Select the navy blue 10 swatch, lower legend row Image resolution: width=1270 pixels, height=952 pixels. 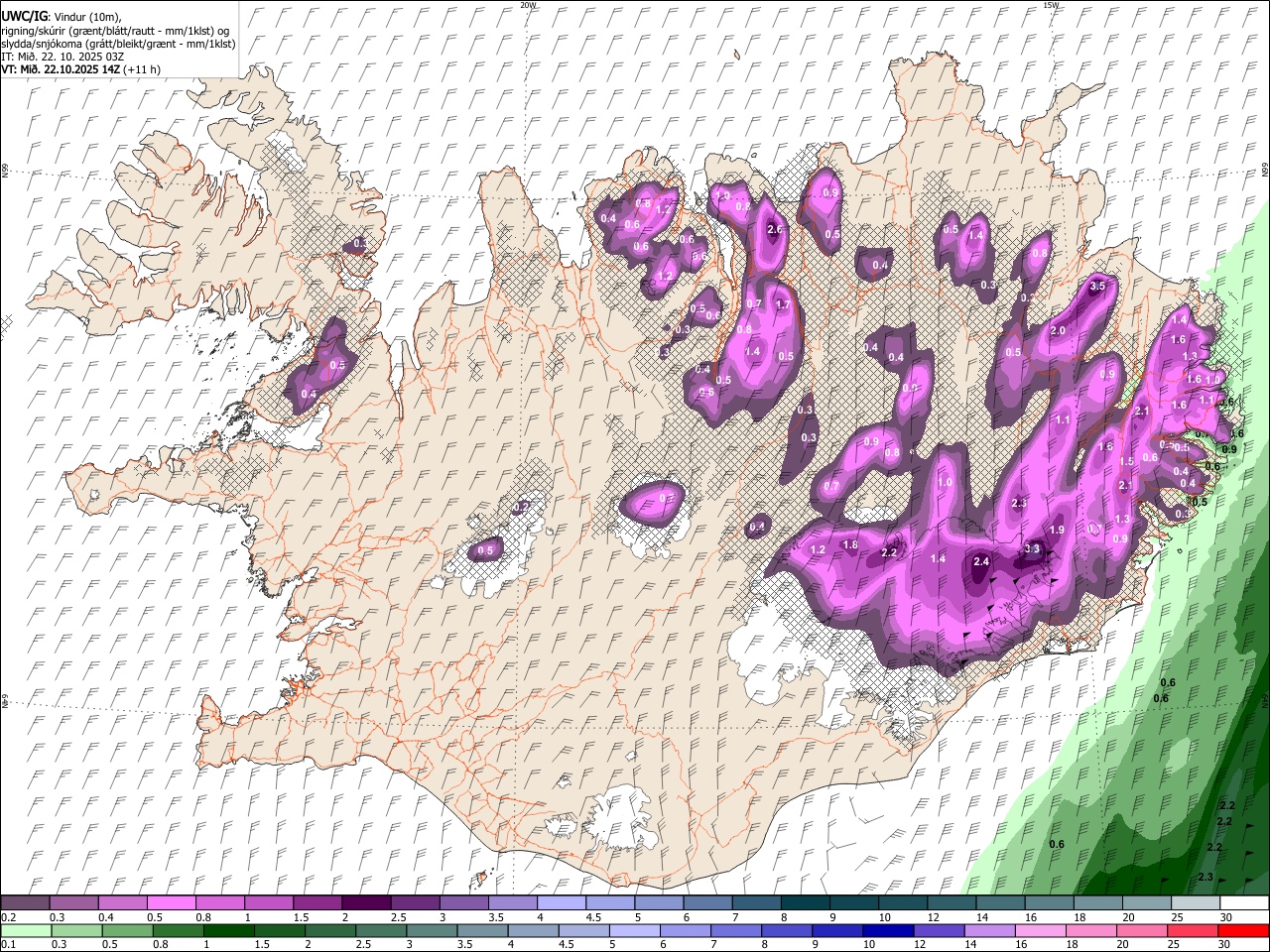click(888, 930)
